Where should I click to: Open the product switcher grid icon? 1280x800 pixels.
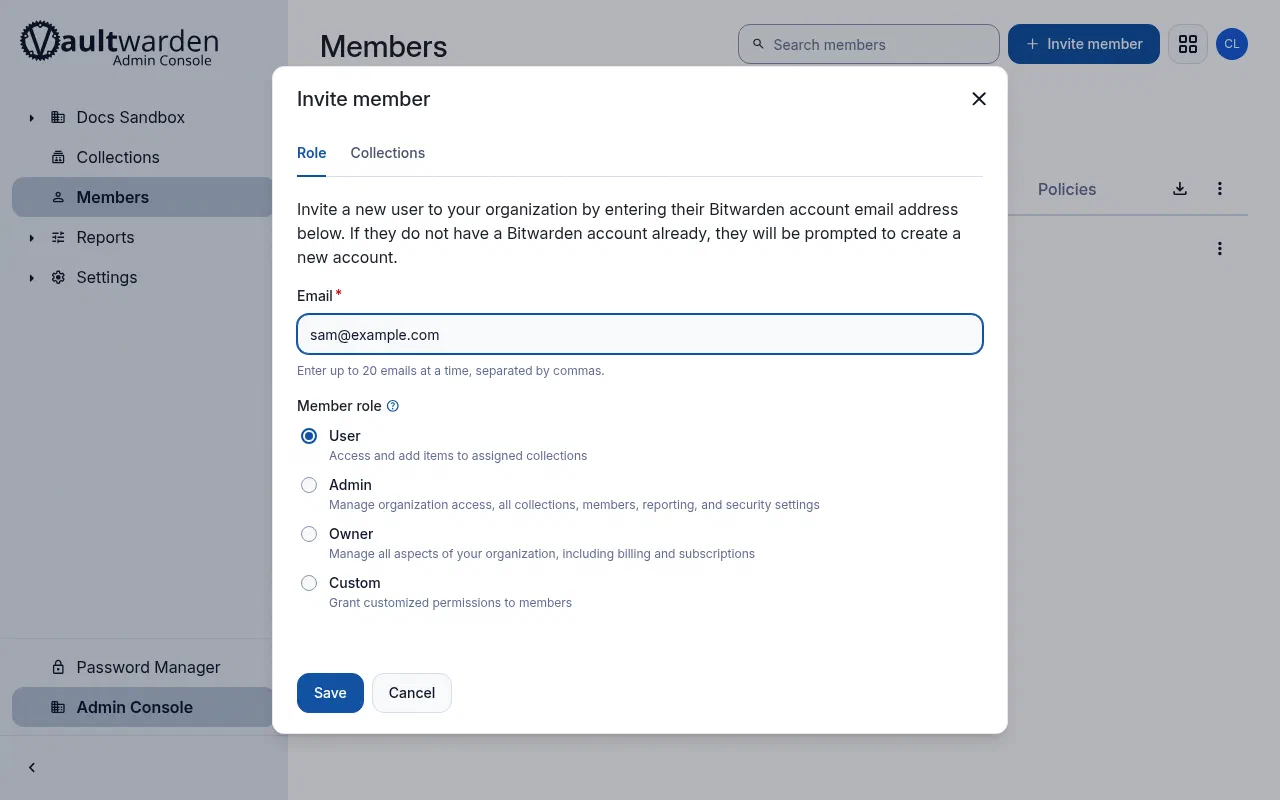click(1188, 44)
